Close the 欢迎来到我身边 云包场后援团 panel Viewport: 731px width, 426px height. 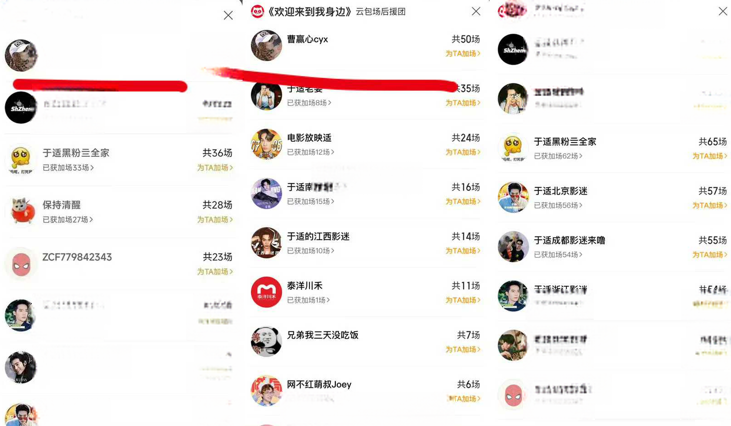[476, 11]
